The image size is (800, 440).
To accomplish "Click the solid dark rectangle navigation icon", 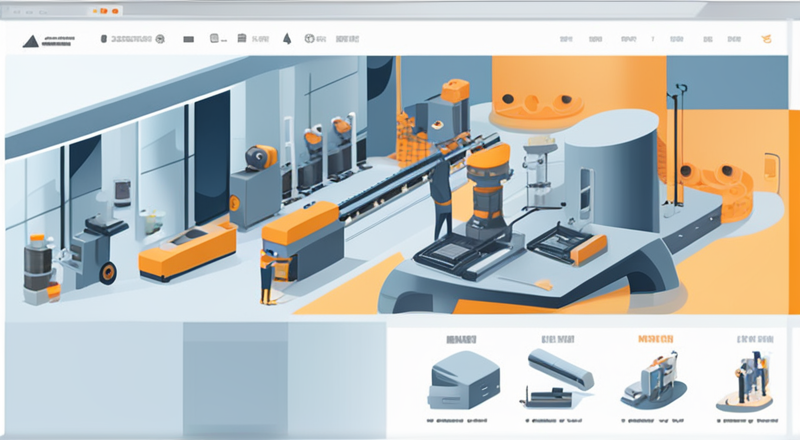I will (188, 39).
